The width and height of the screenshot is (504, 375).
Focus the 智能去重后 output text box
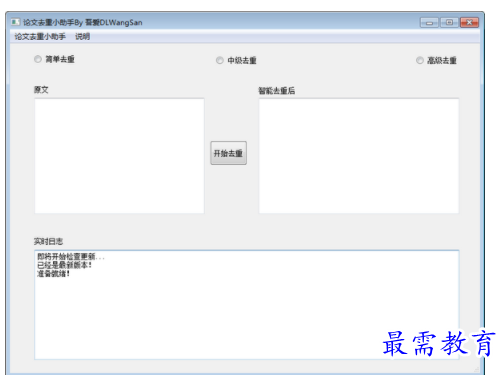359,156
